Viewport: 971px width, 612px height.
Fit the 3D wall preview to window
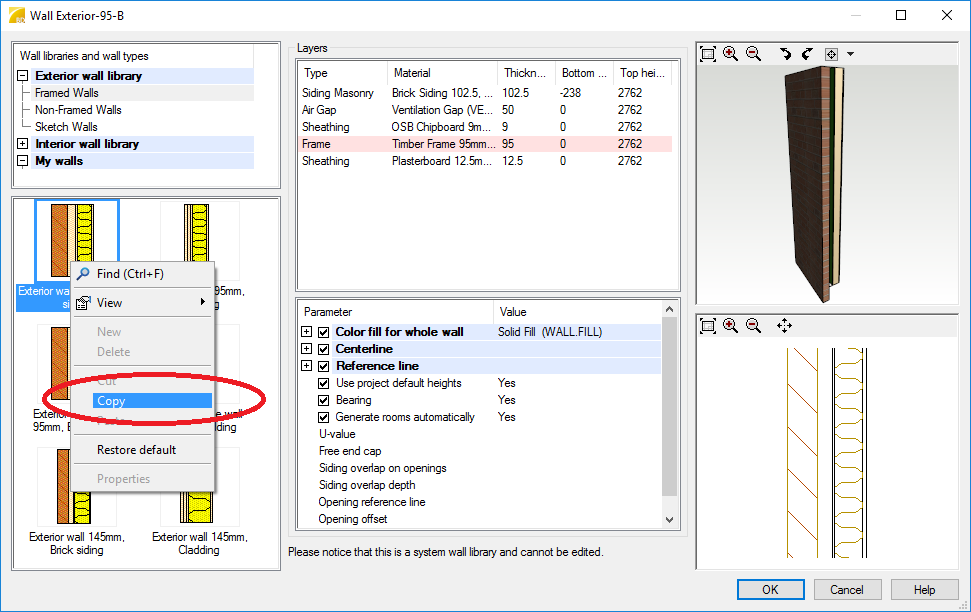click(x=708, y=54)
